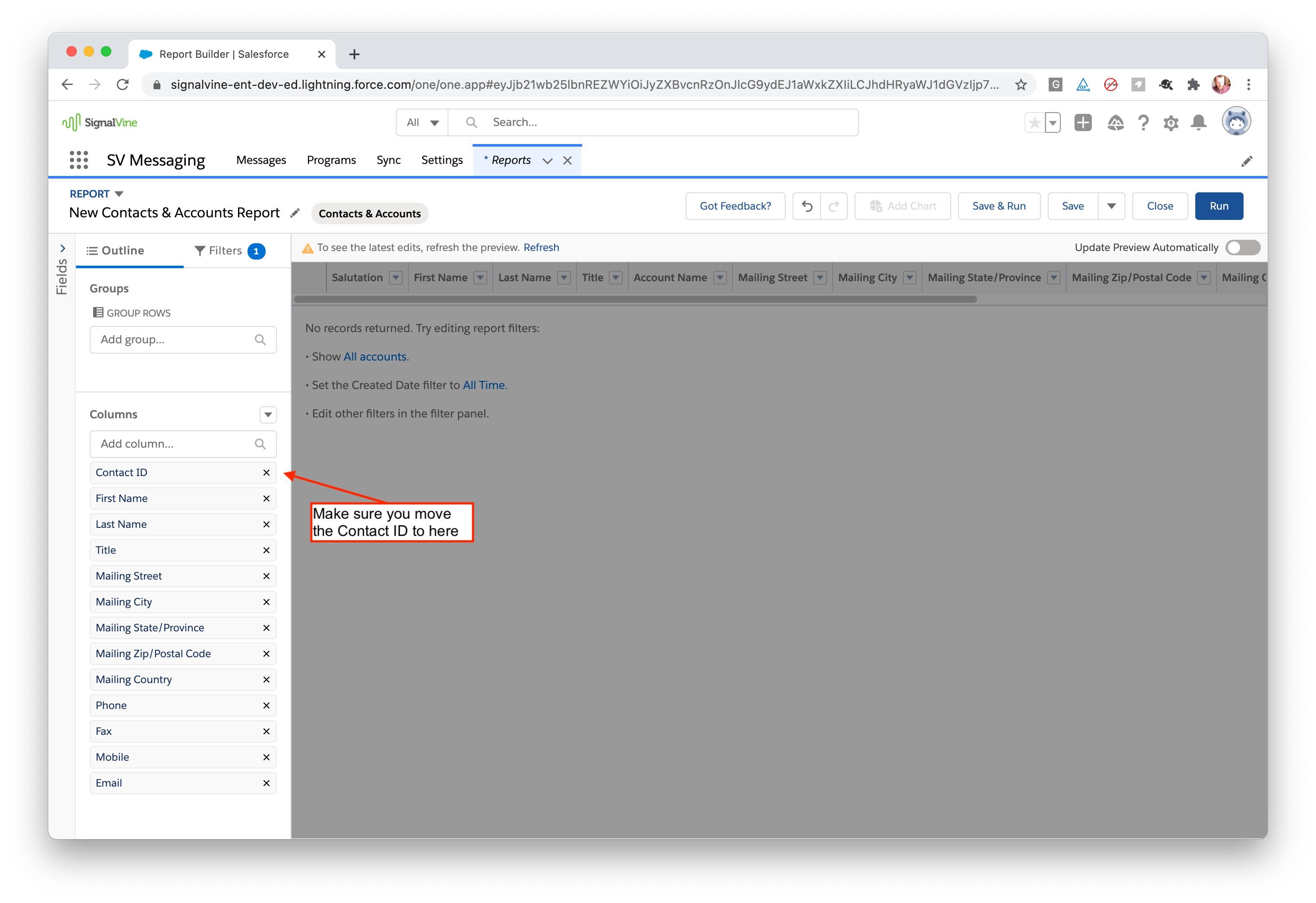Undo the last report edit
This screenshot has width=1316, height=903.
point(807,206)
